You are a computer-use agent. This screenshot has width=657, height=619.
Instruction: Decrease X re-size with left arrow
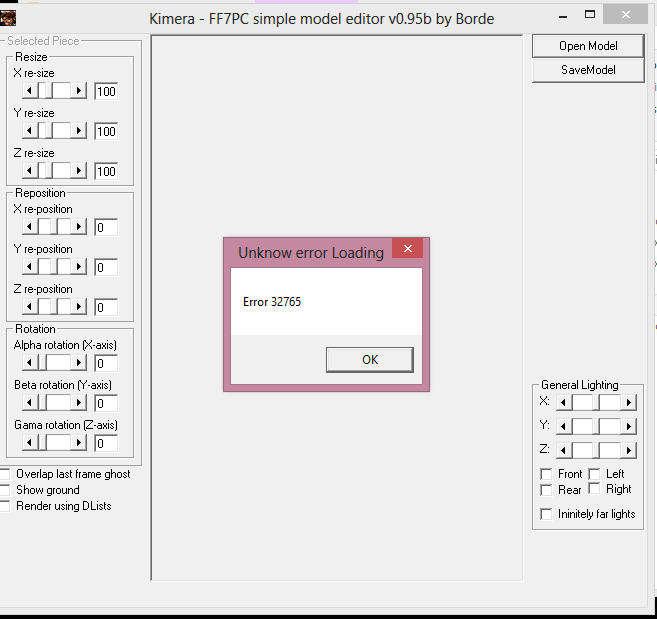click(x=29, y=91)
